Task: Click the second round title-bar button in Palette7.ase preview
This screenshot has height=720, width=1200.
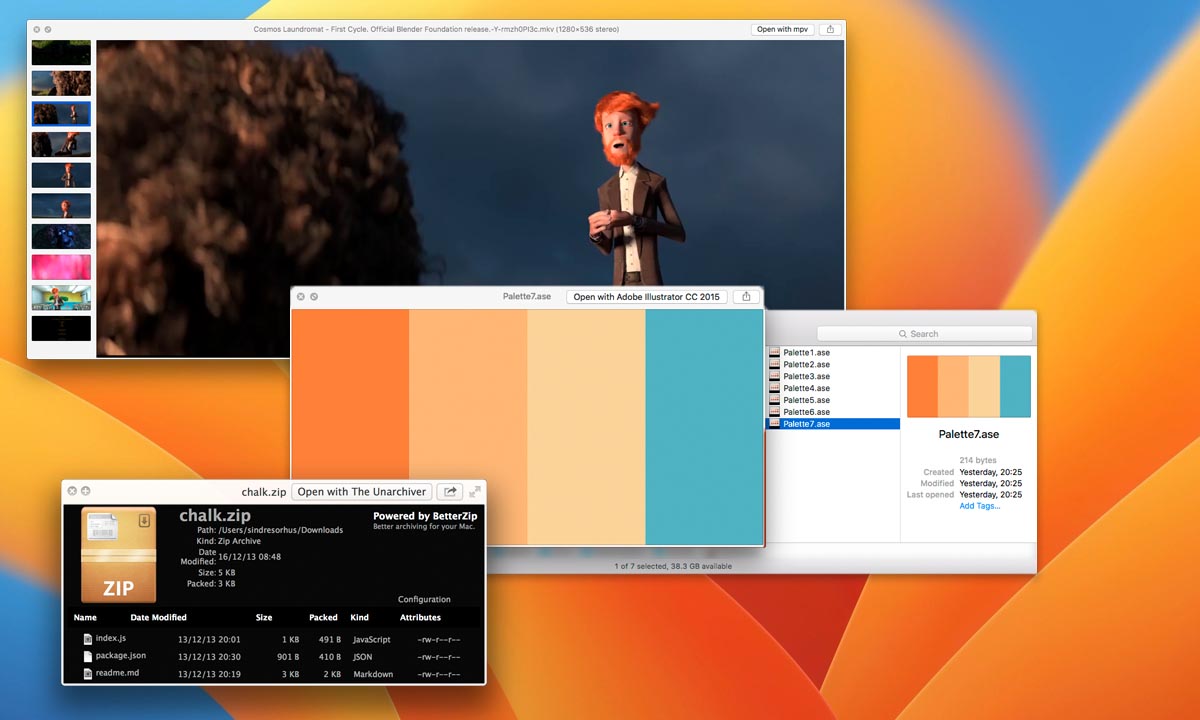Action: 314,297
